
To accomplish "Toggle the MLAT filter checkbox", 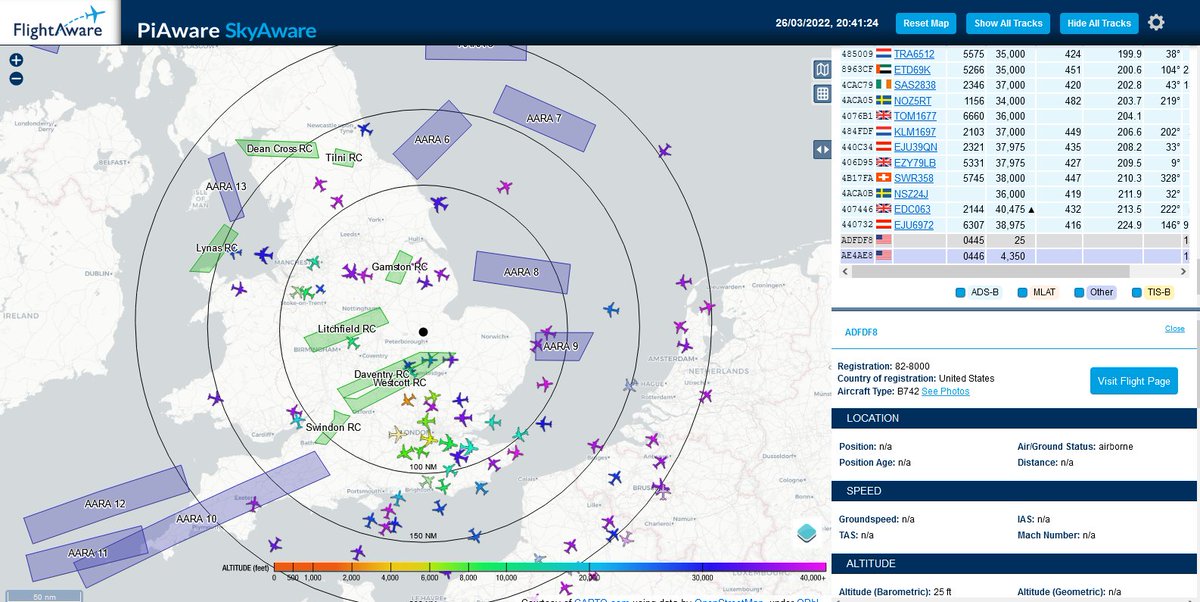I will tap(1023, 293).
